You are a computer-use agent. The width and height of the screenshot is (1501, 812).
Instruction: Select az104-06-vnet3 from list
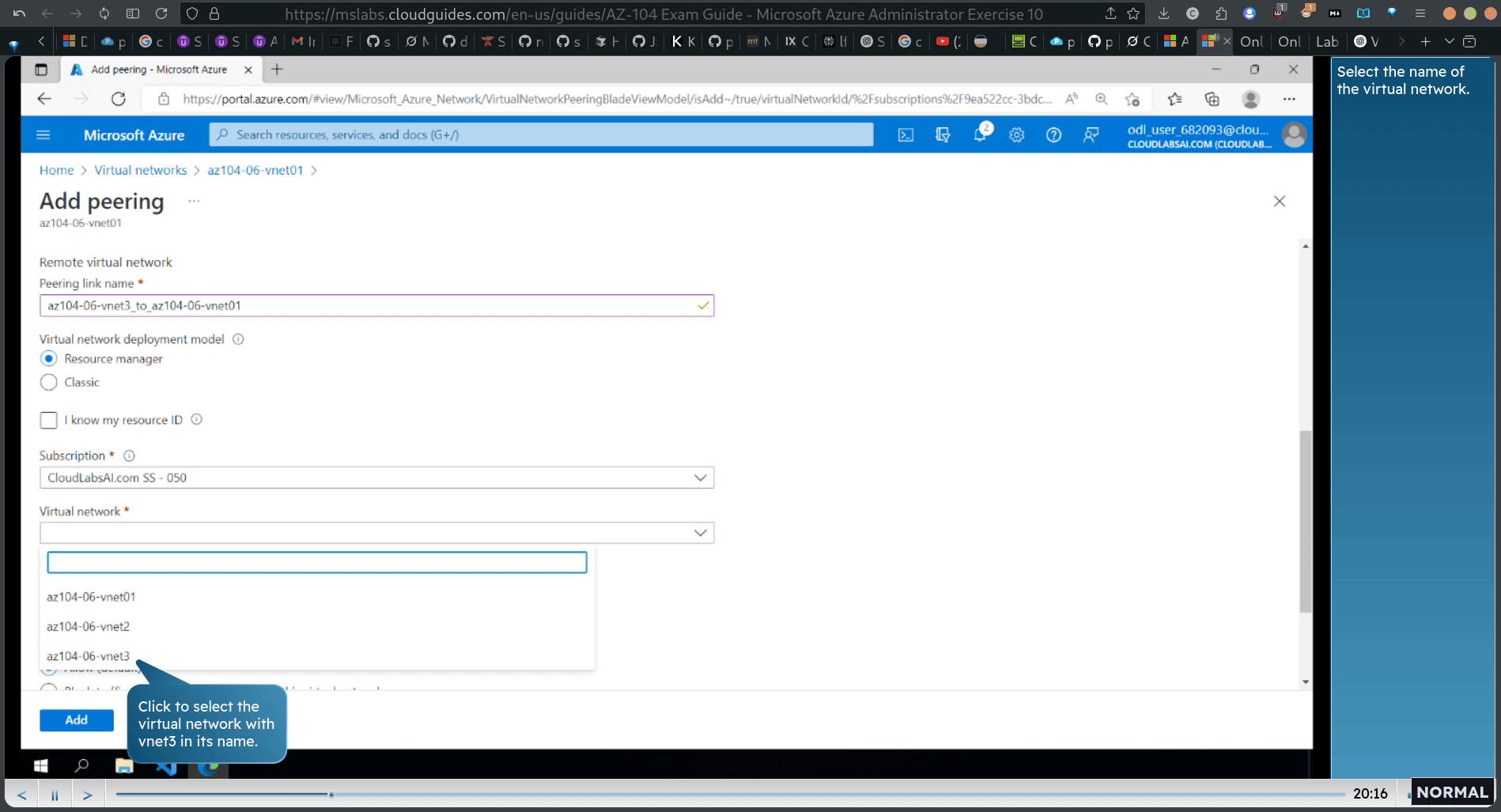88,656
